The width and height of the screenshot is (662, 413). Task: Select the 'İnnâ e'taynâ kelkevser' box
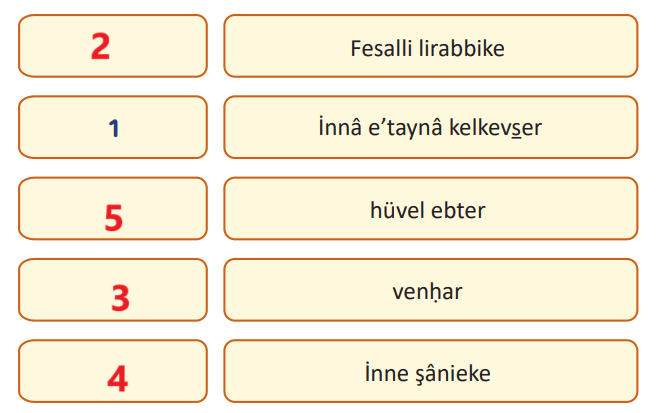pyautogui.click(x=430, y=127)
